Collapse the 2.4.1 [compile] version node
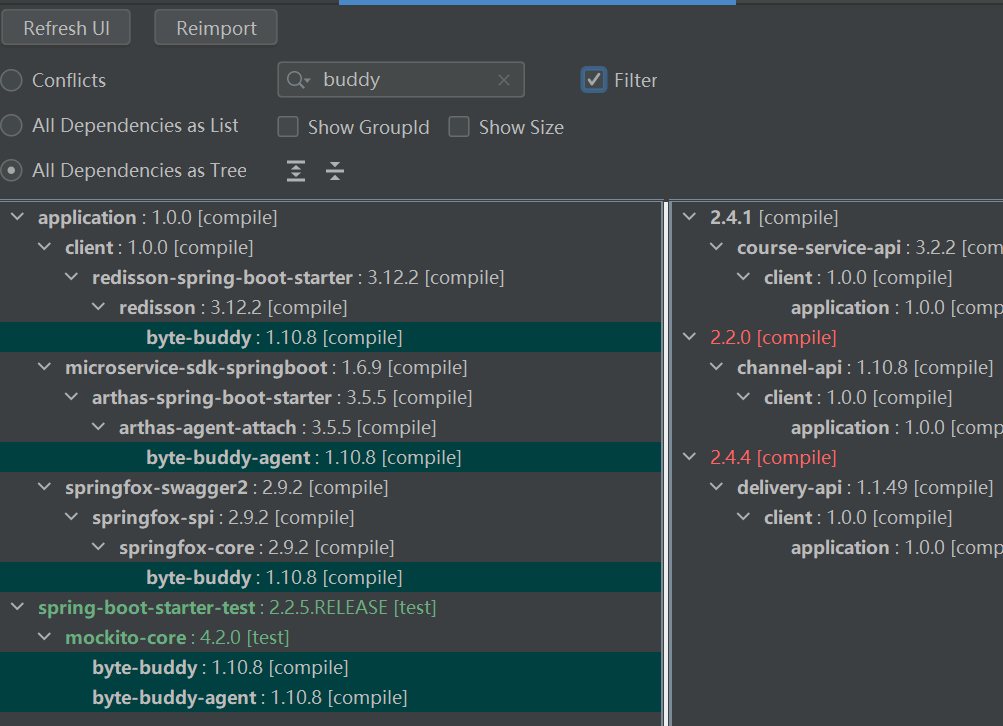Image resolution: width=1003 pixels, height=726 pixels. (x=690, y=217)
